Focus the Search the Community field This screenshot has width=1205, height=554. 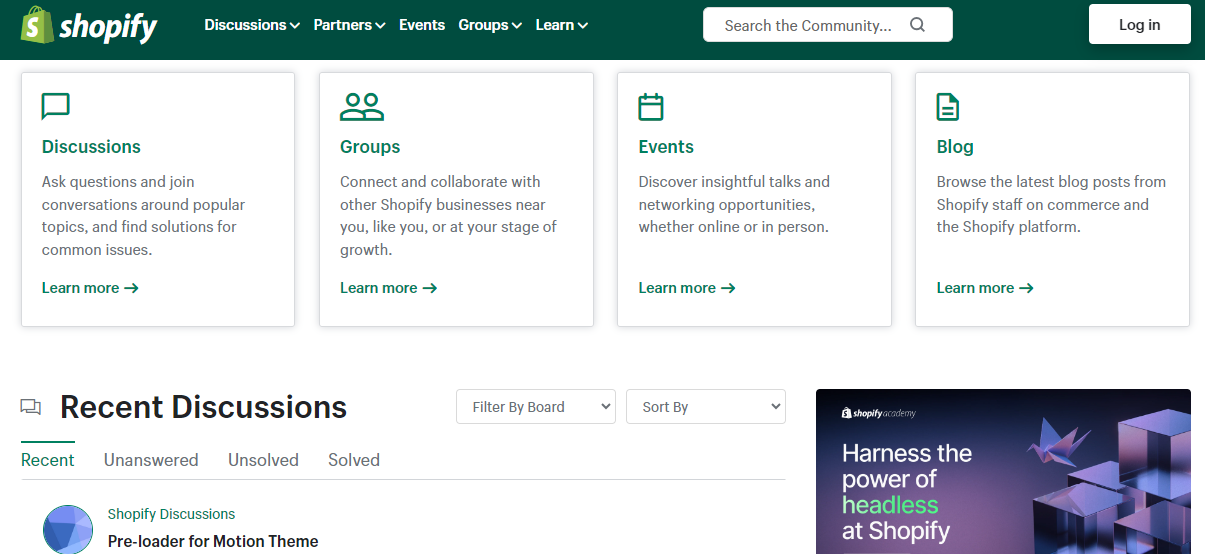[808, 25]
